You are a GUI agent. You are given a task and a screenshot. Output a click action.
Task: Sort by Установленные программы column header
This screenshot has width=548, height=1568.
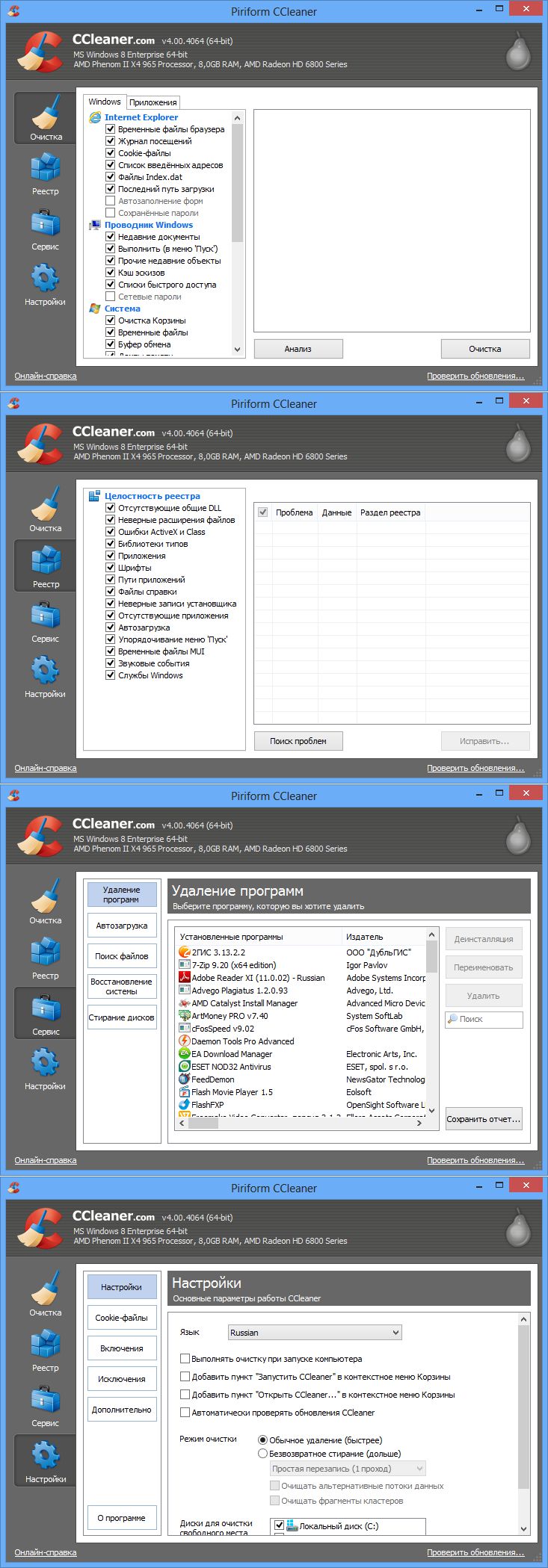[259, 937]
